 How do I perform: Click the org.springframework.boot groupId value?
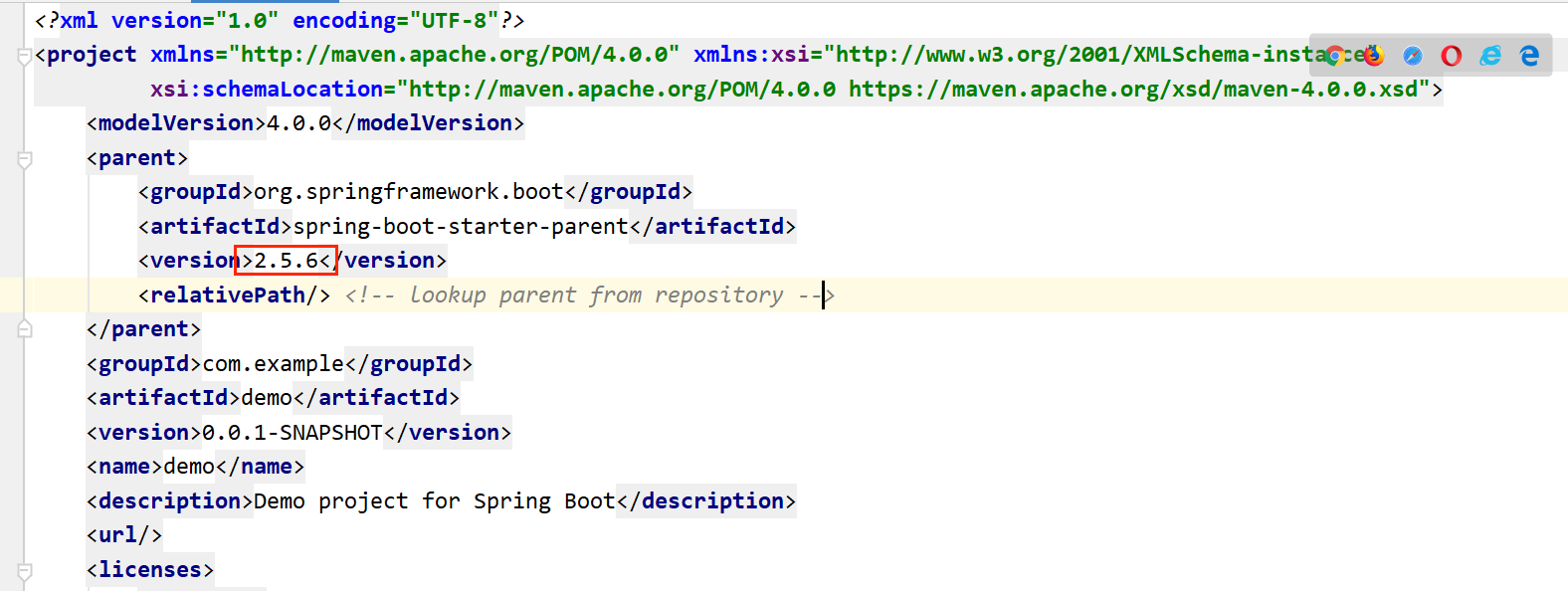tap(409, 192)
